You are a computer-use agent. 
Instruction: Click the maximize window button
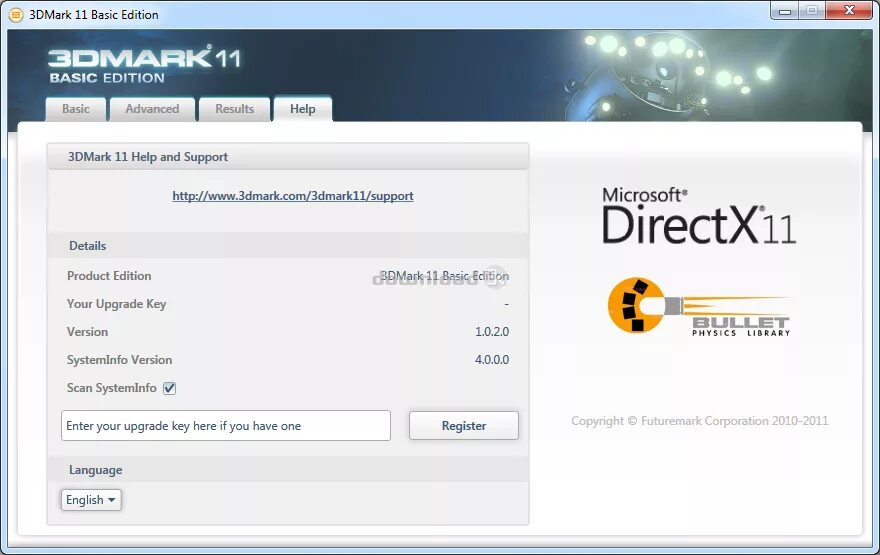(812, 11)
